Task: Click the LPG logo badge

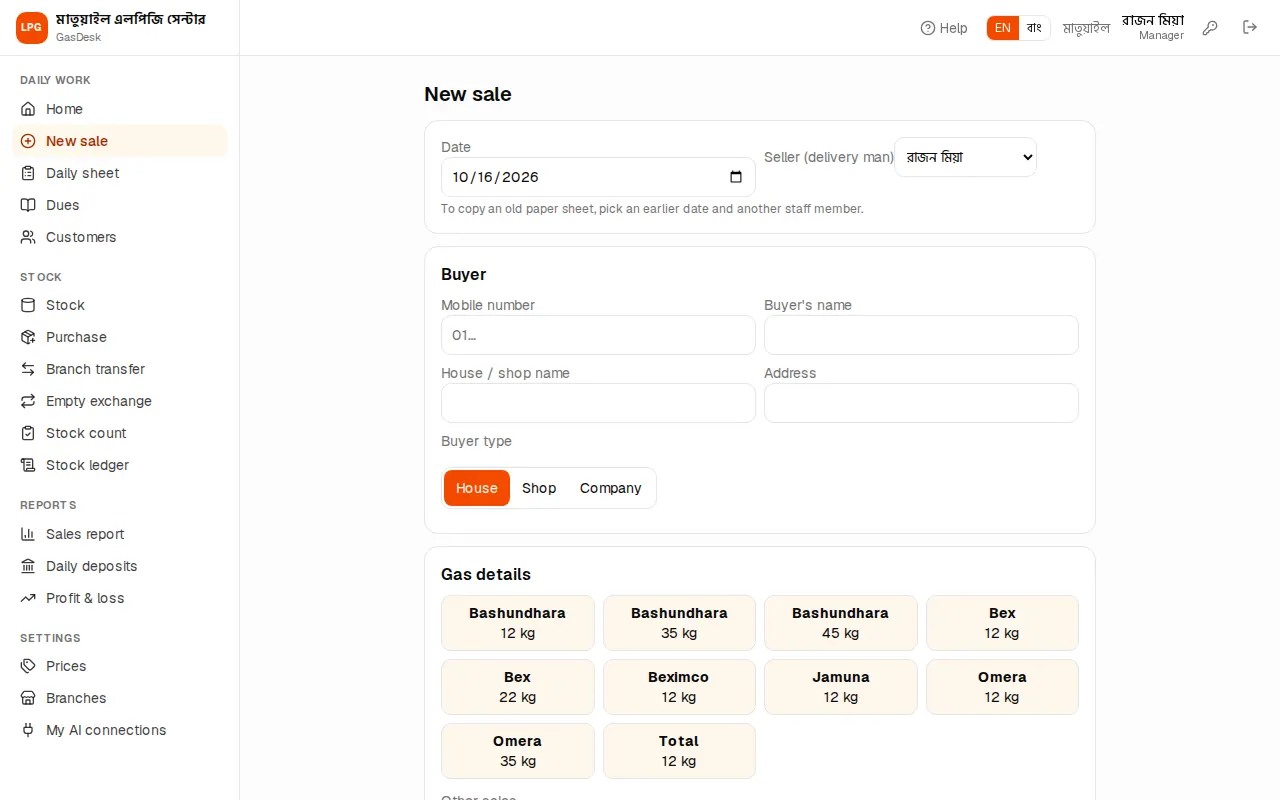Action: pos(32,28)
